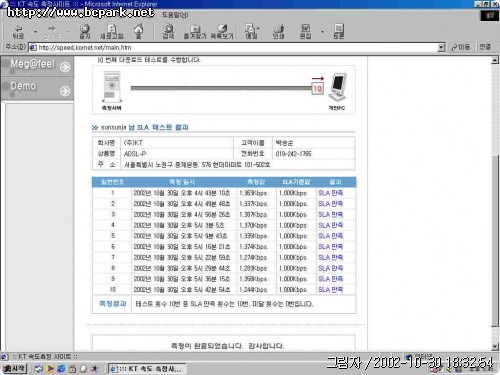Open the SLA 만족 result link in row 5

coord(330,236)
